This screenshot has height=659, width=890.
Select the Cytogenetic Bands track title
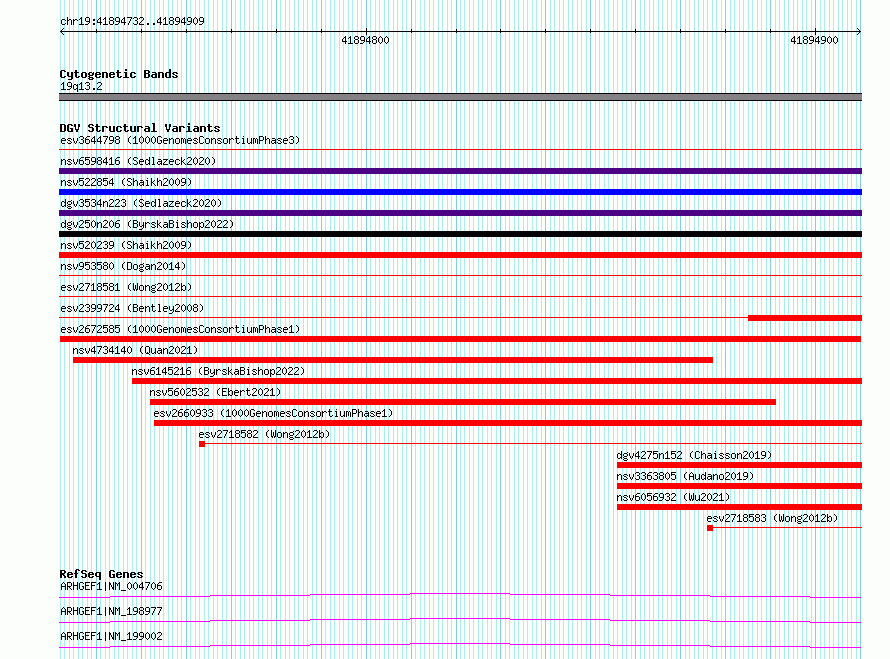[x=119, y=74]
